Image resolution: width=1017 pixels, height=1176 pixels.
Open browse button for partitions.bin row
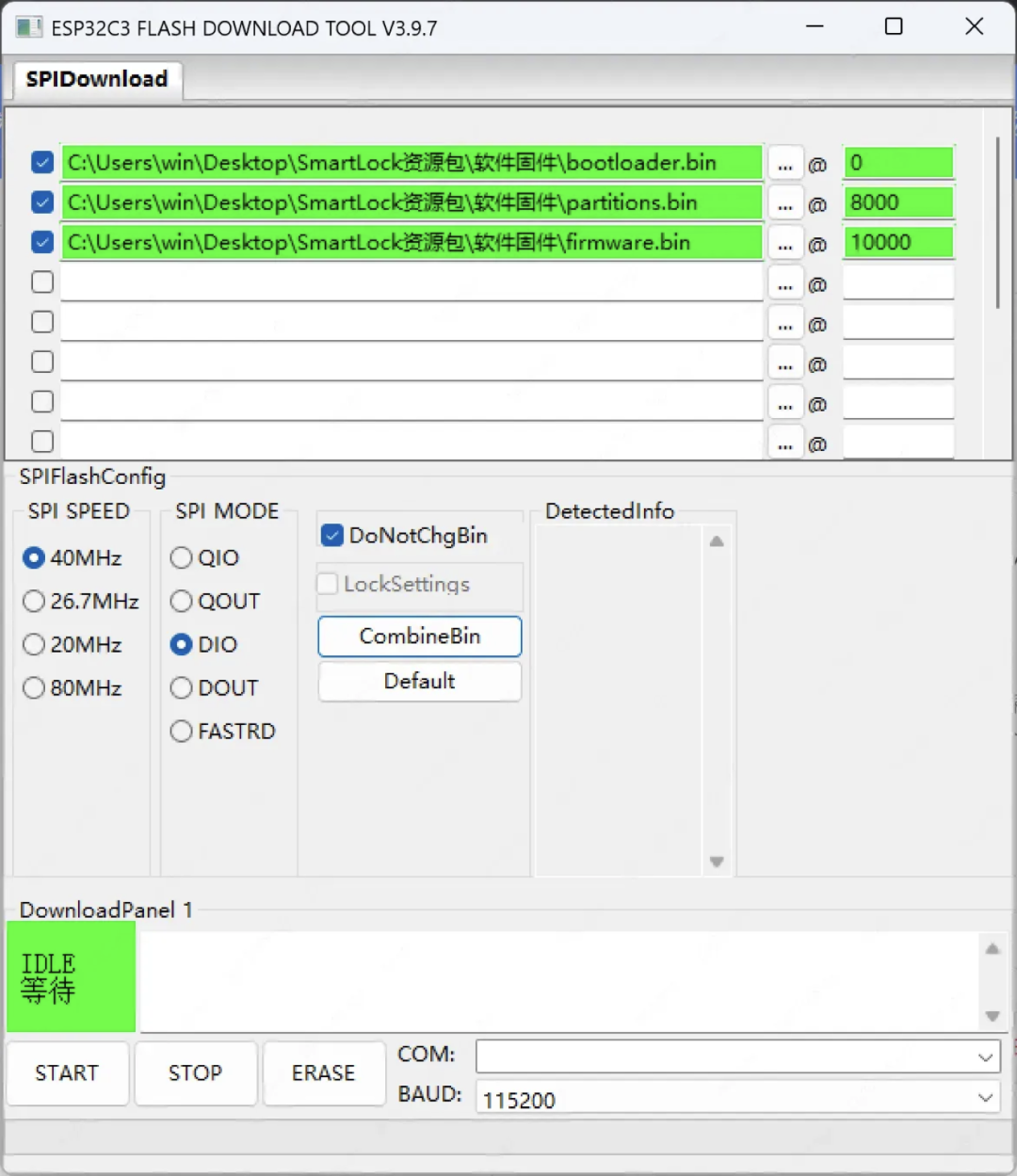point(785,203)
